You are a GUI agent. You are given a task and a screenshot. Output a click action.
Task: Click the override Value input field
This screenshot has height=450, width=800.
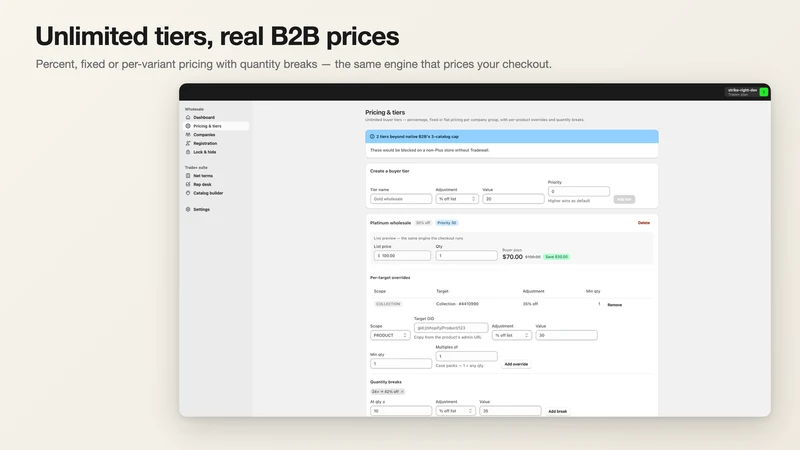pyautogui.click(x=566, y=335)
